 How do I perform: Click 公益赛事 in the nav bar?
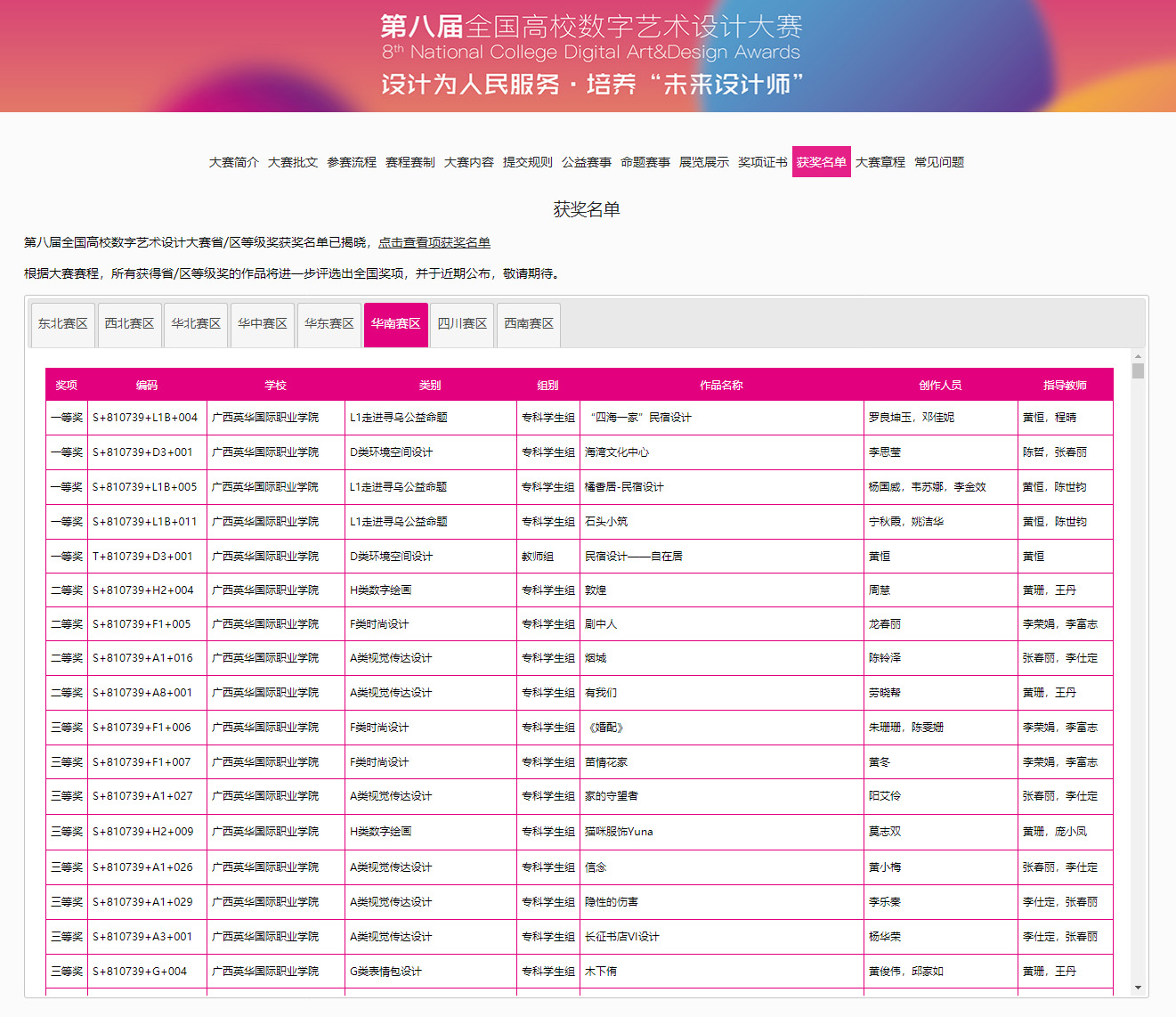(x=586, y=162)
